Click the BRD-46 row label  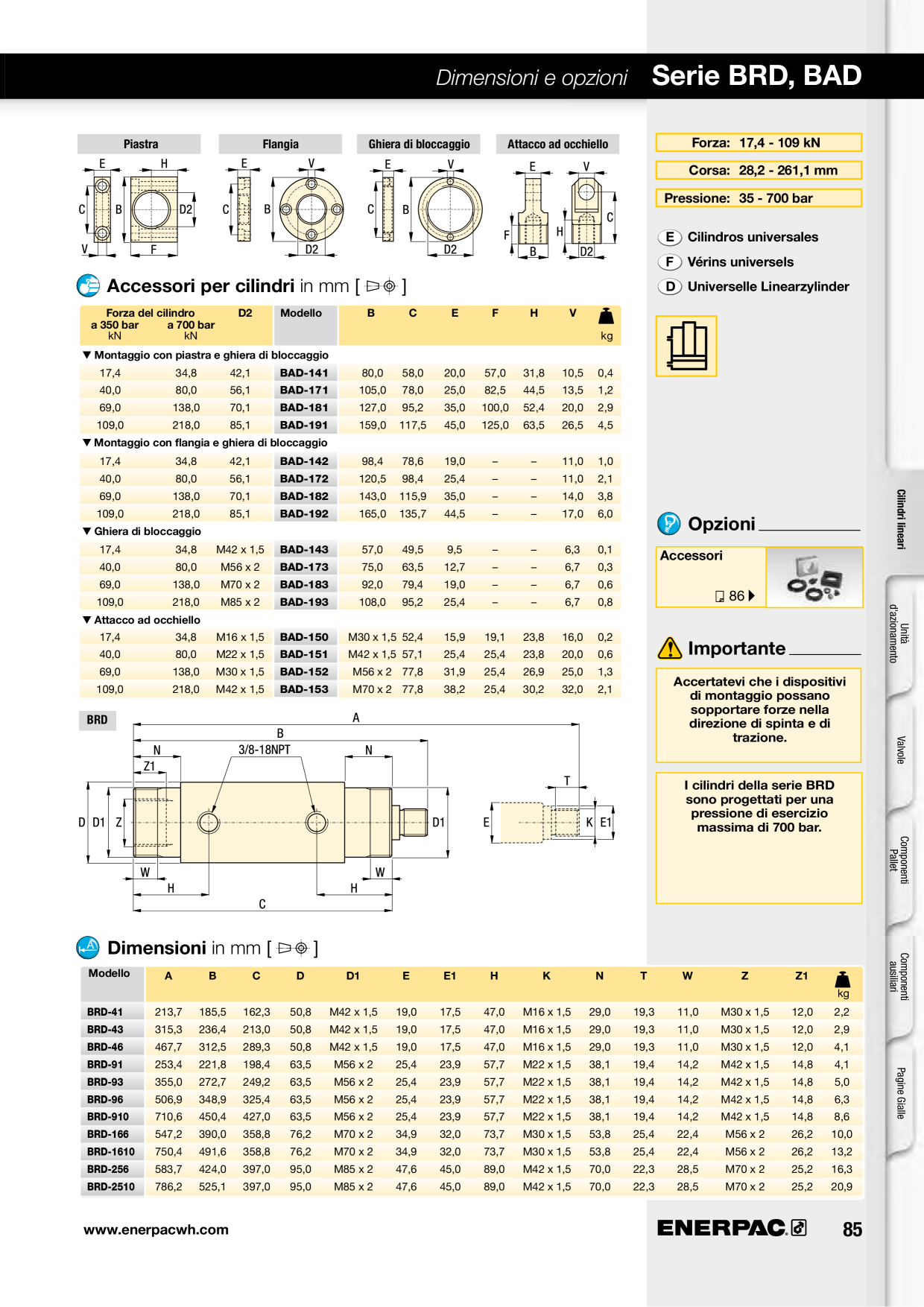(x=105, y=1047)
